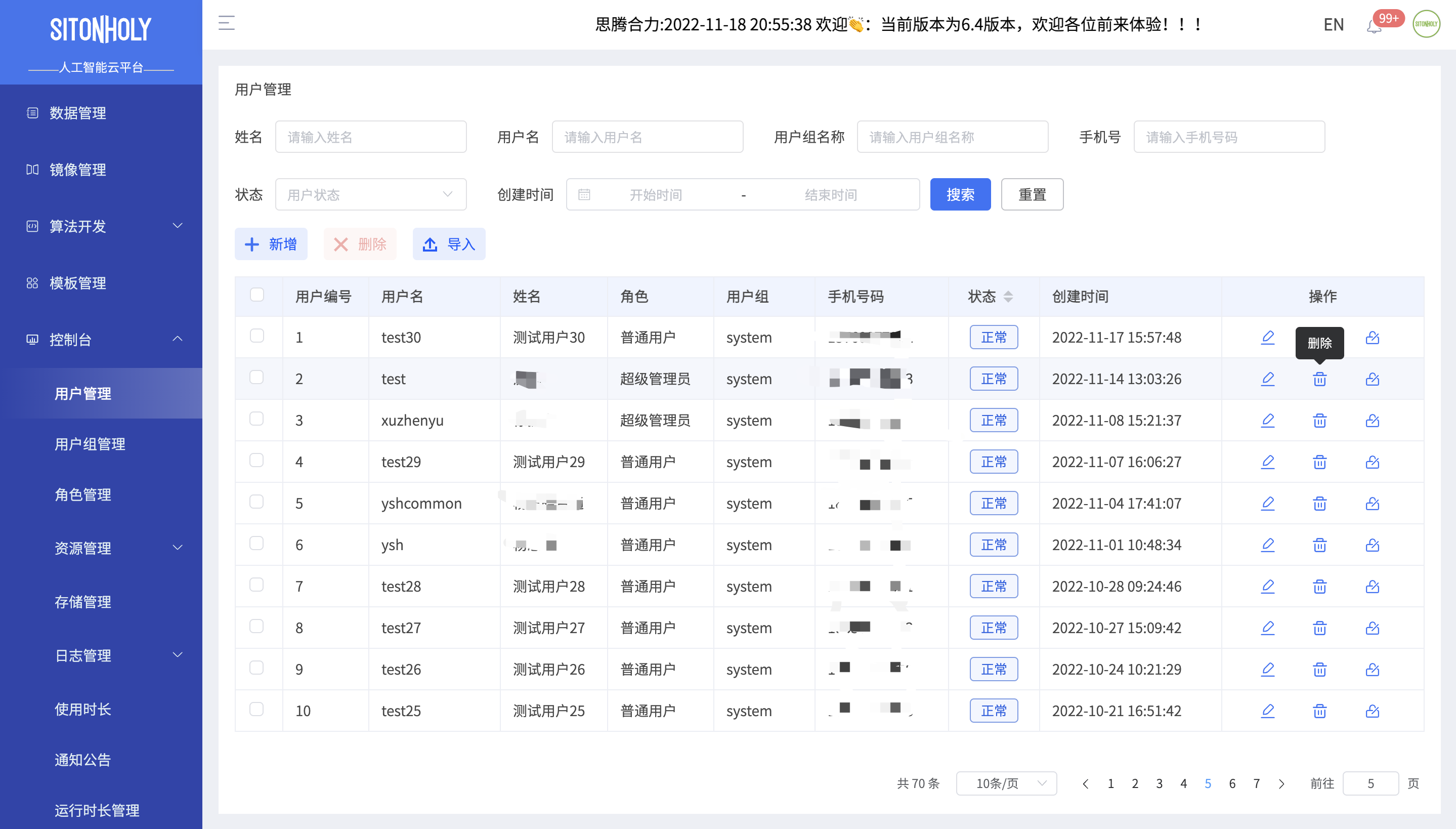
Task: Check the box for user yshcommon
Action: (256, 502)
